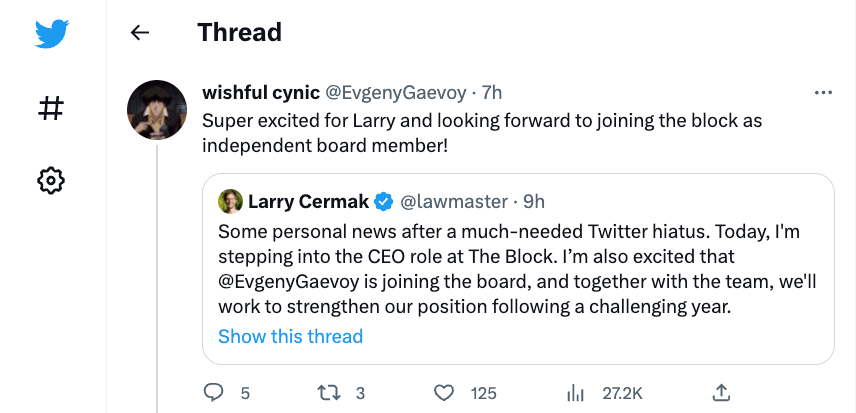Viewport: 856px width, 413px height.
Task: Retweet using the retweet arrows icon
Action: [x=328, y=392]
